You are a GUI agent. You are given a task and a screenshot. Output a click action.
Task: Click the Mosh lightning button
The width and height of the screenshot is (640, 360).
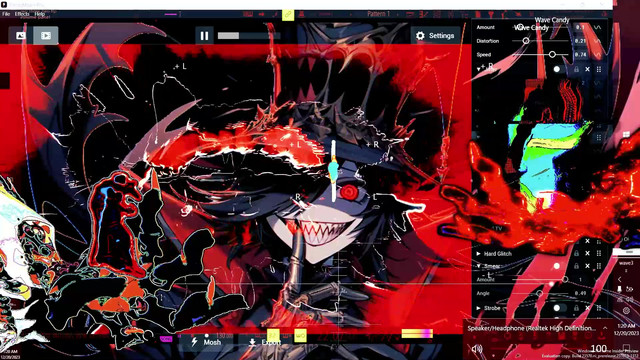pyautogui.click(x=207, y=342)
